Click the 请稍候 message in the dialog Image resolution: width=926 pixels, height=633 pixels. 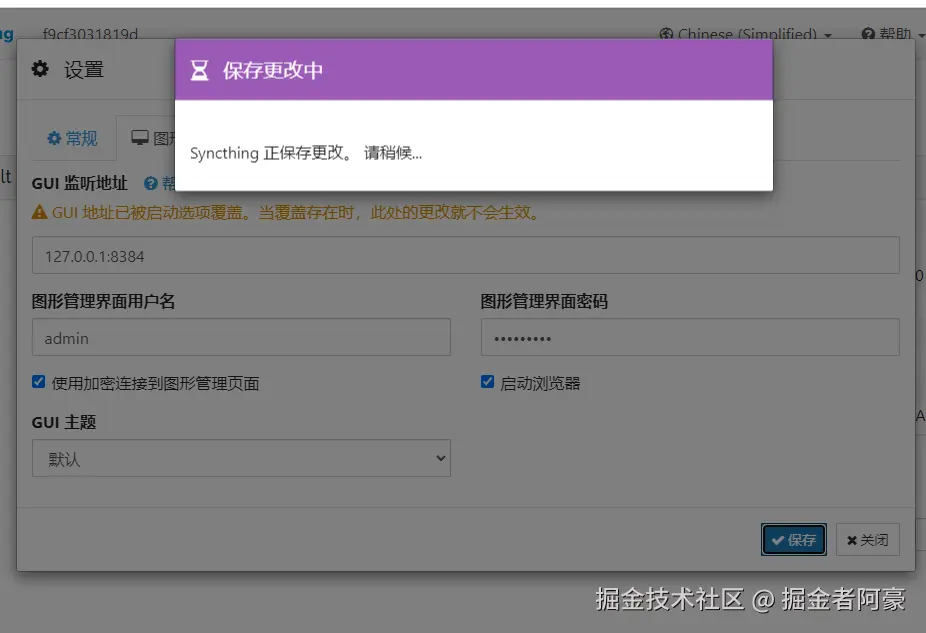393,154
